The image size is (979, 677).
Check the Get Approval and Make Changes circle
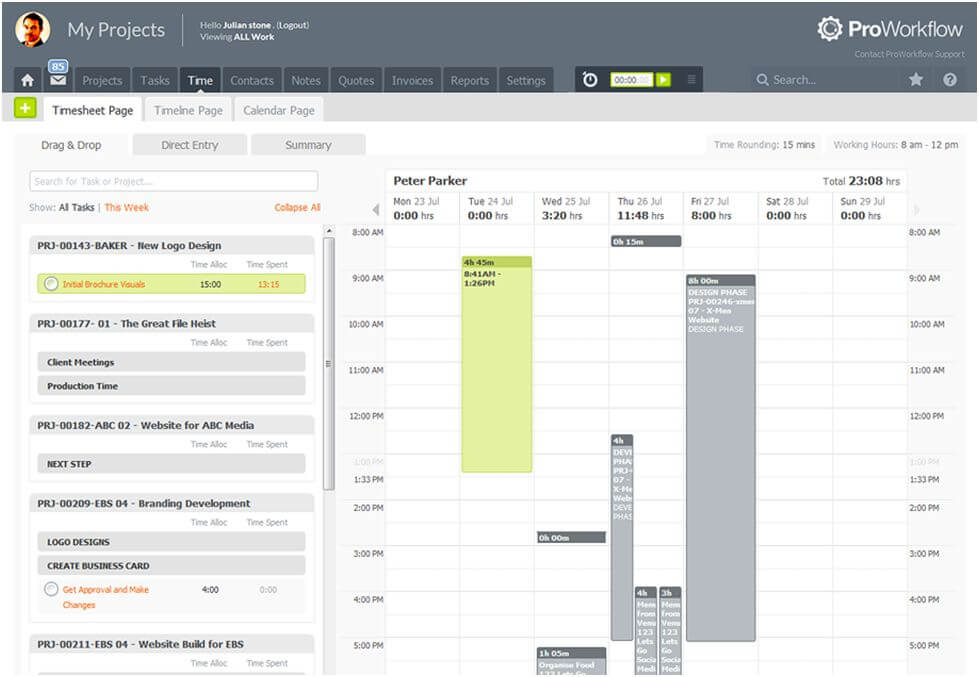(51, 590)
